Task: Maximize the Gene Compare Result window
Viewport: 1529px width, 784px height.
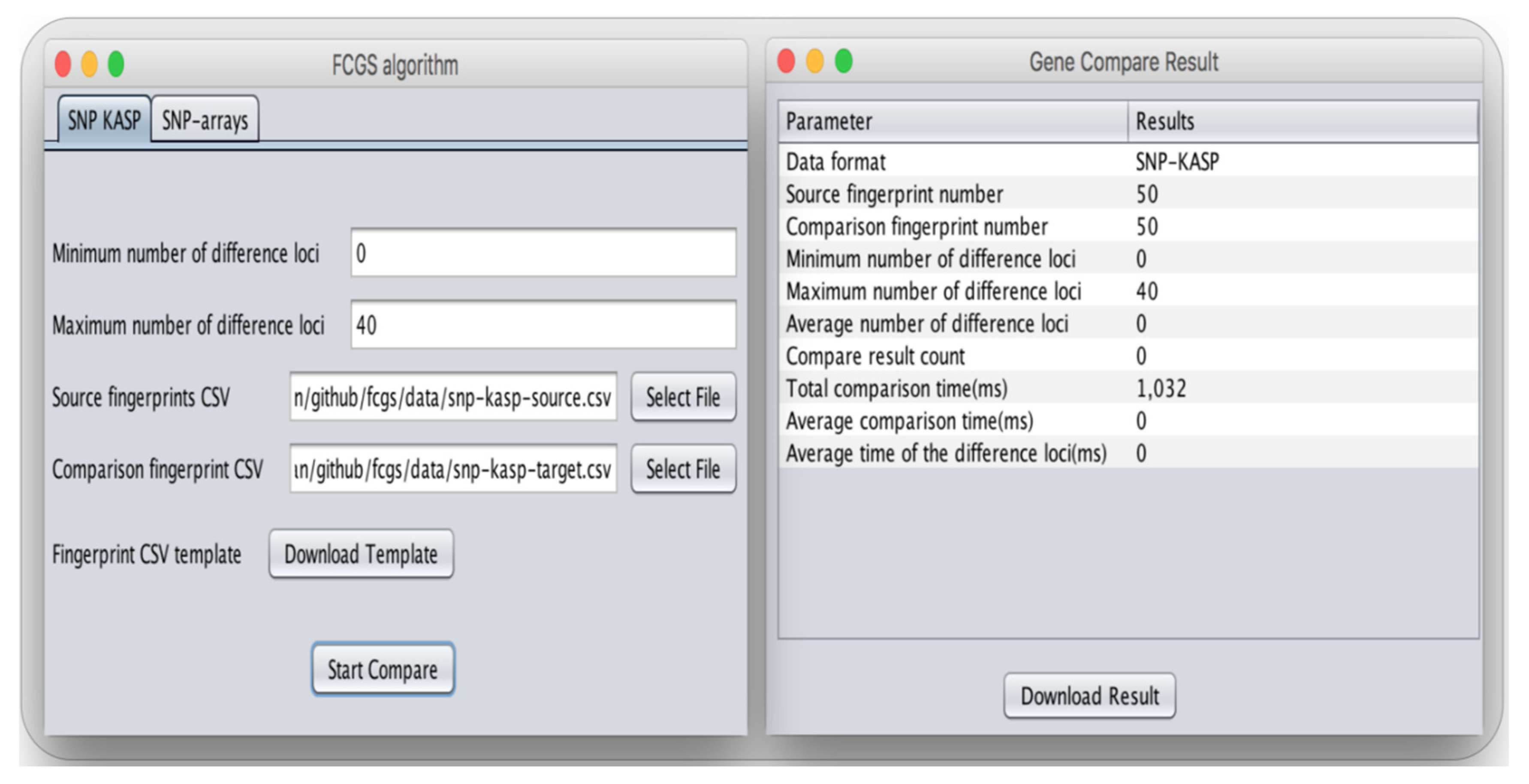Action: [x=844, y=61]
